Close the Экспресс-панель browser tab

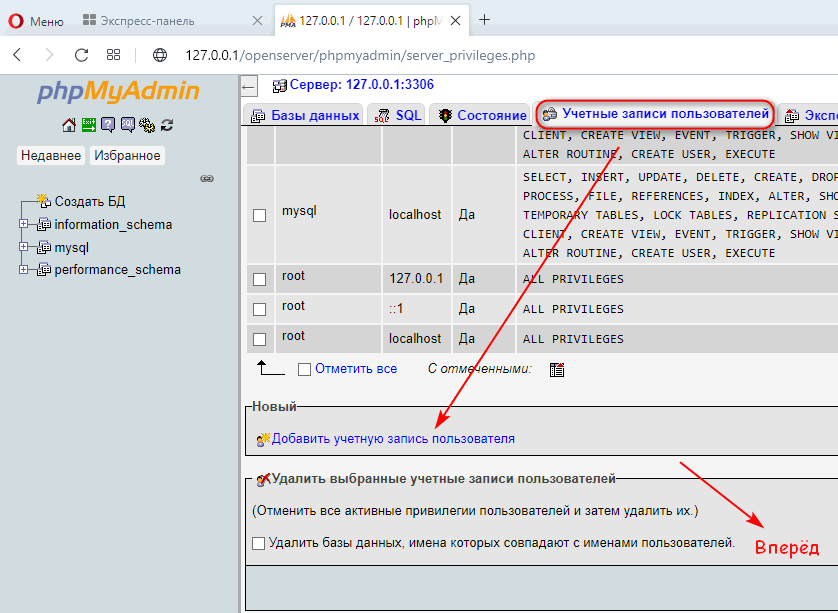257,20
